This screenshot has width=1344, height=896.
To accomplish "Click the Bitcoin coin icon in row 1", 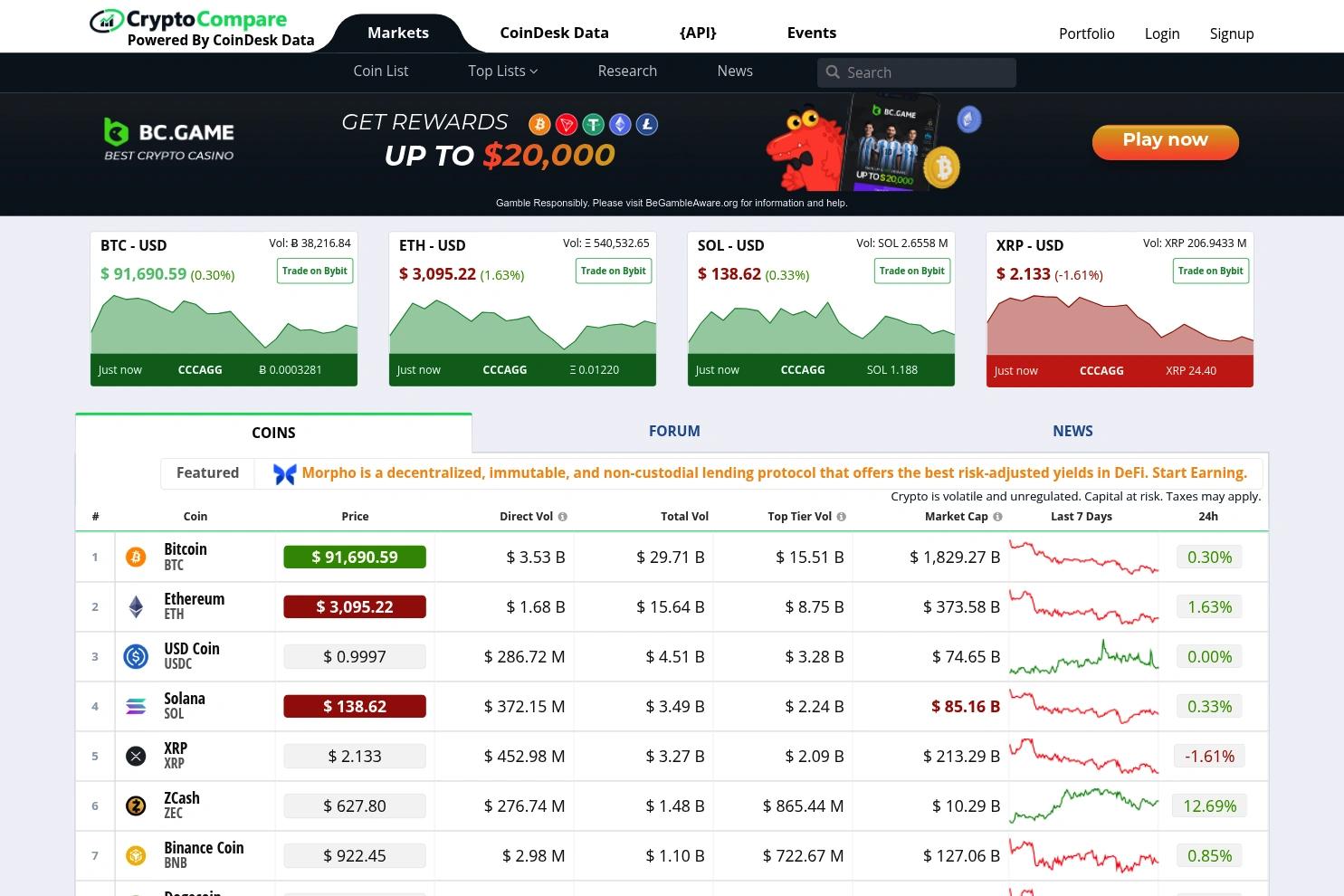I will click(x=136, y=558).
